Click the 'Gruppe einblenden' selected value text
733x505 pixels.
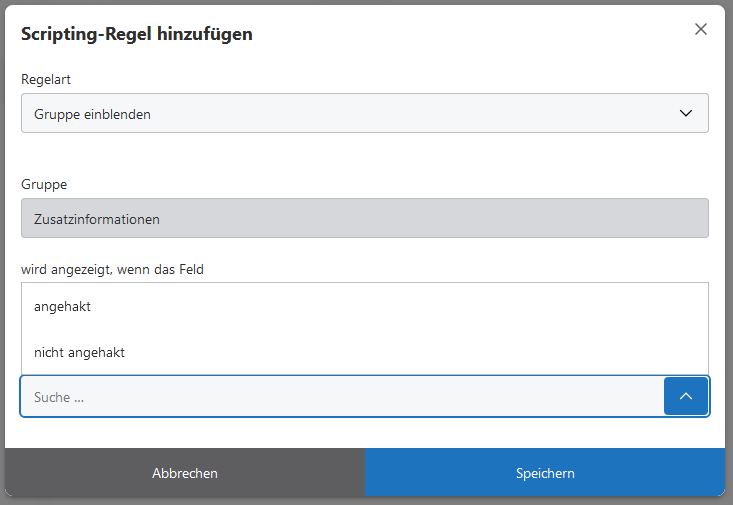click(92, 114)
